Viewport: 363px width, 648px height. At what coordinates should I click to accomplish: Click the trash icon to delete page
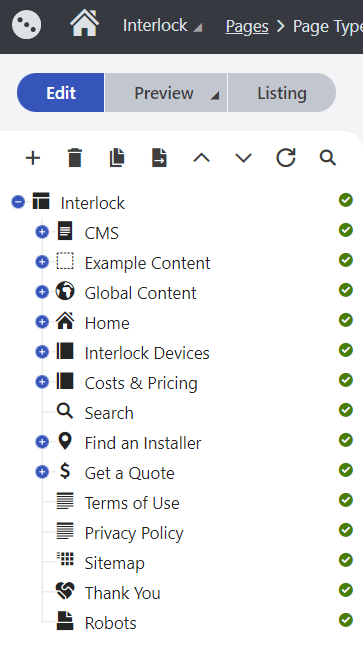[x=75, y=158]
